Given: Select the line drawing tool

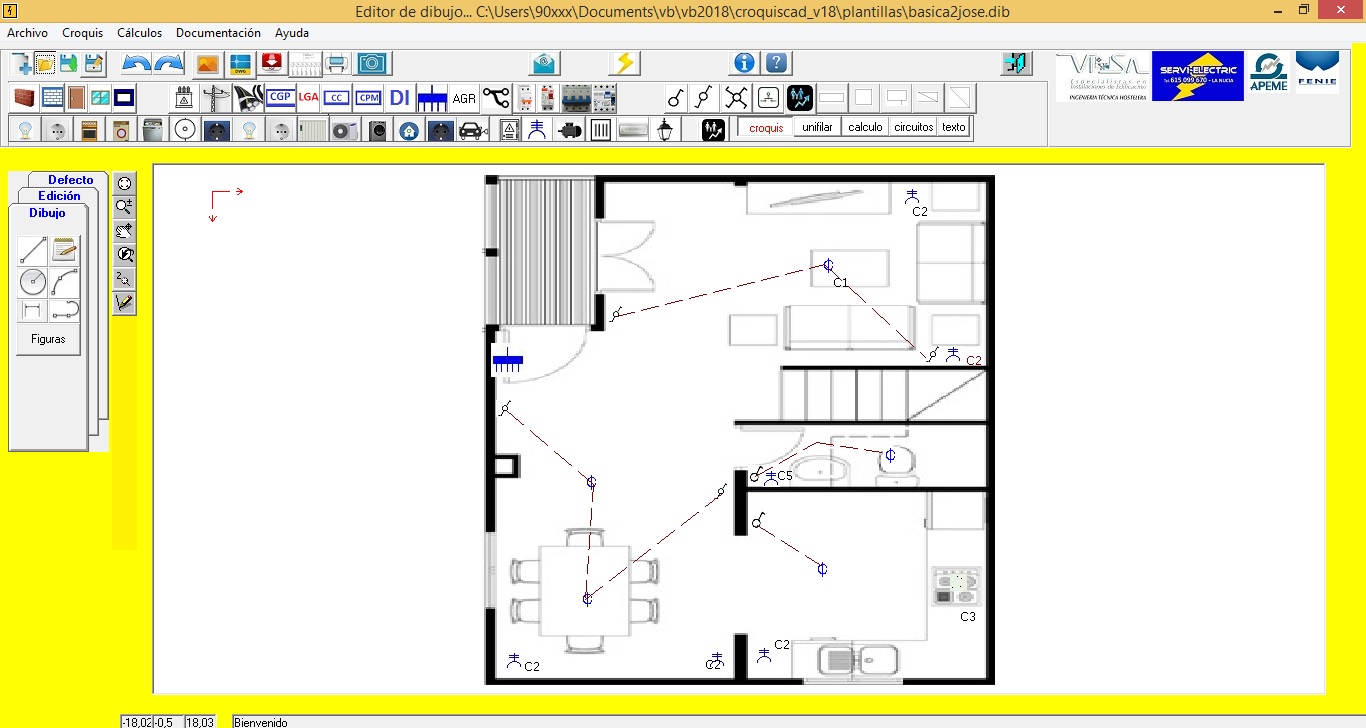Looking at the screenshot, I should coord(33,251).
